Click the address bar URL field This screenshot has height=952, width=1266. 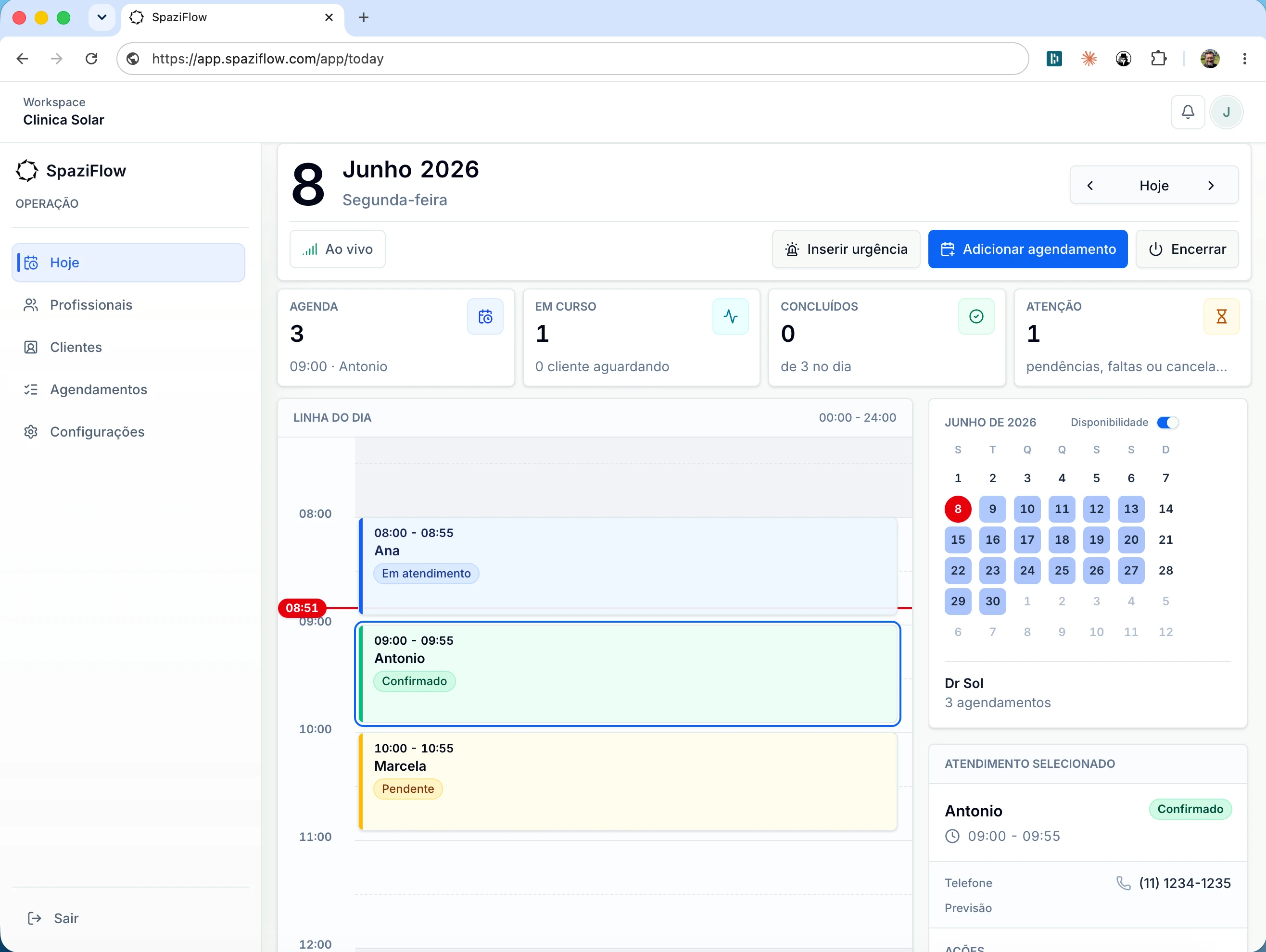[x=572, y=58]
